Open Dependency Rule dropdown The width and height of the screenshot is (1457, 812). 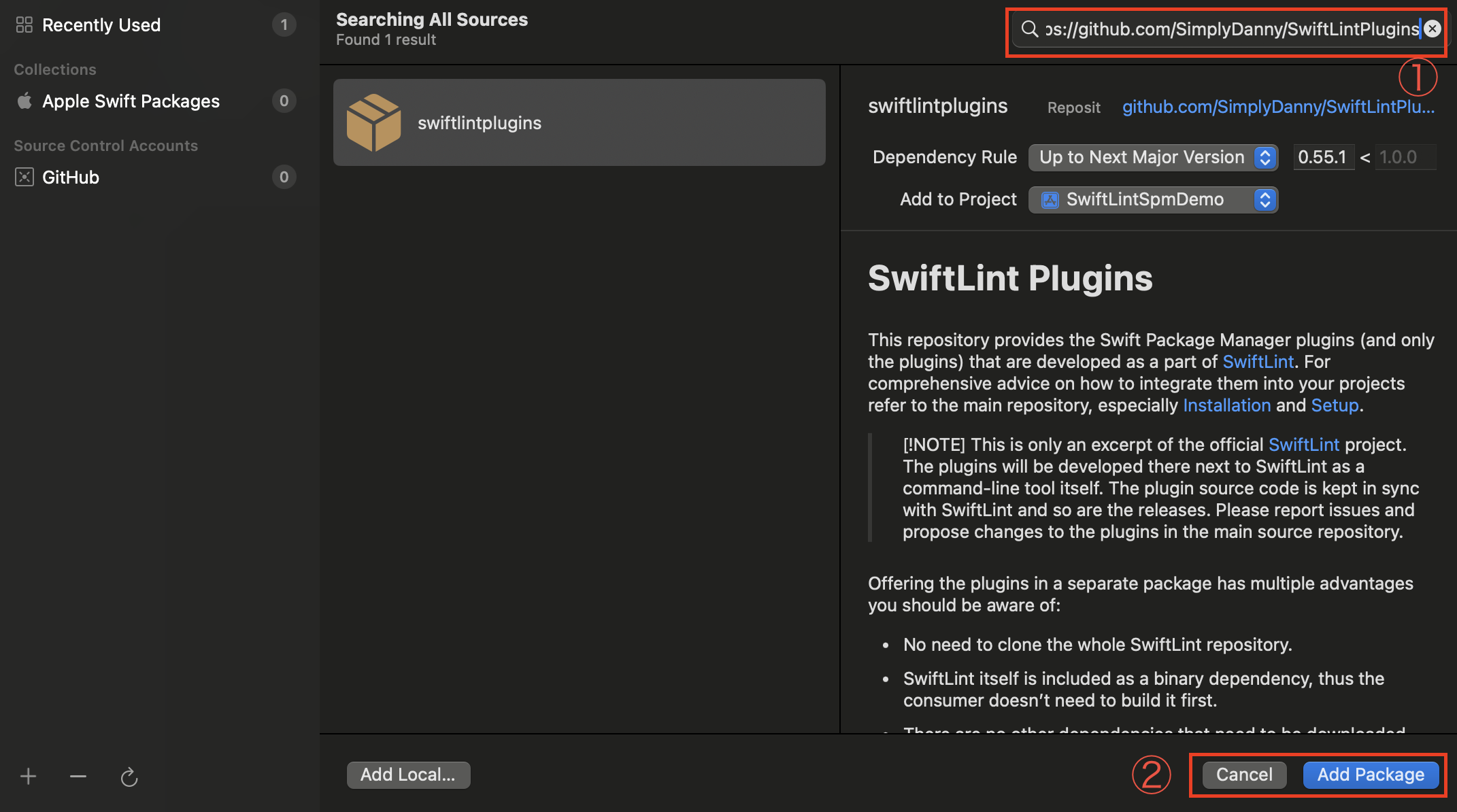[x=1154, y=157]
